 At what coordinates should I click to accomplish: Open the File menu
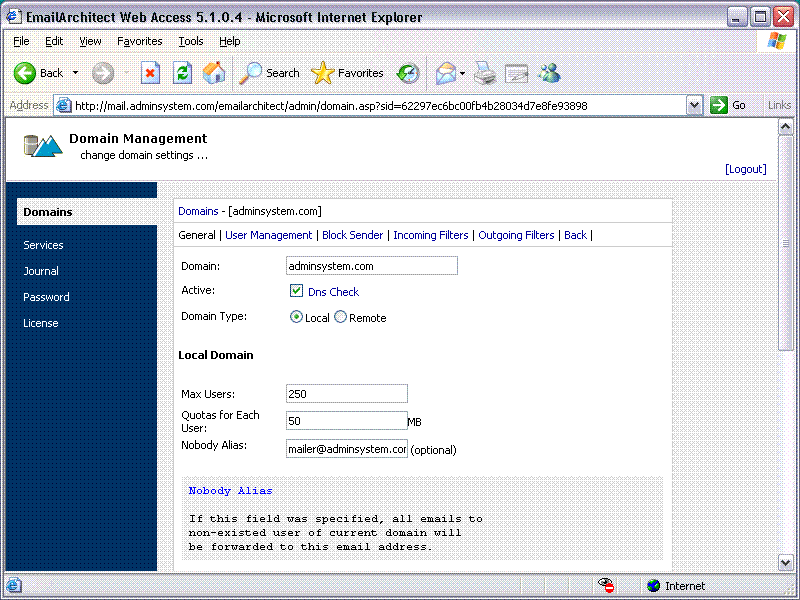[x=21, y=41]
